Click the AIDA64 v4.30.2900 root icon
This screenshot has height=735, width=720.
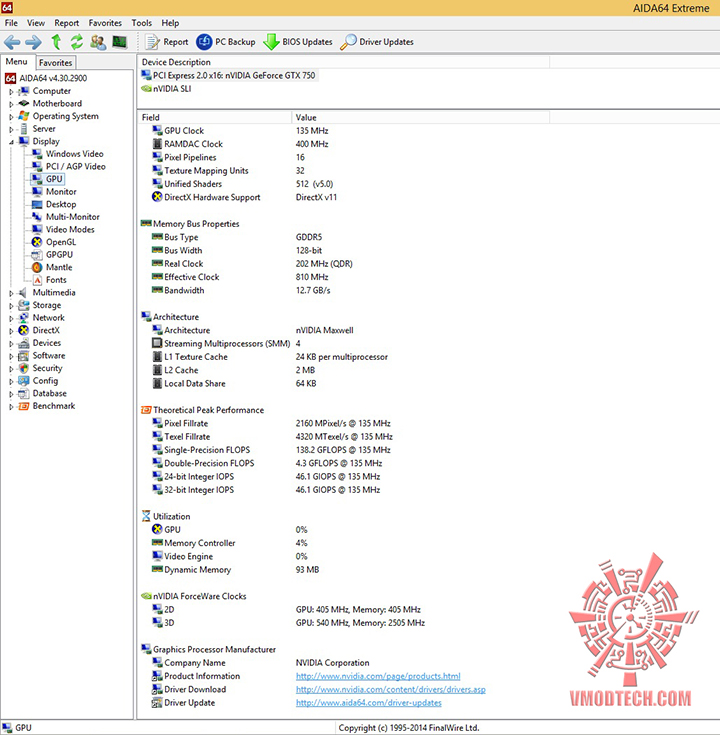10,78
